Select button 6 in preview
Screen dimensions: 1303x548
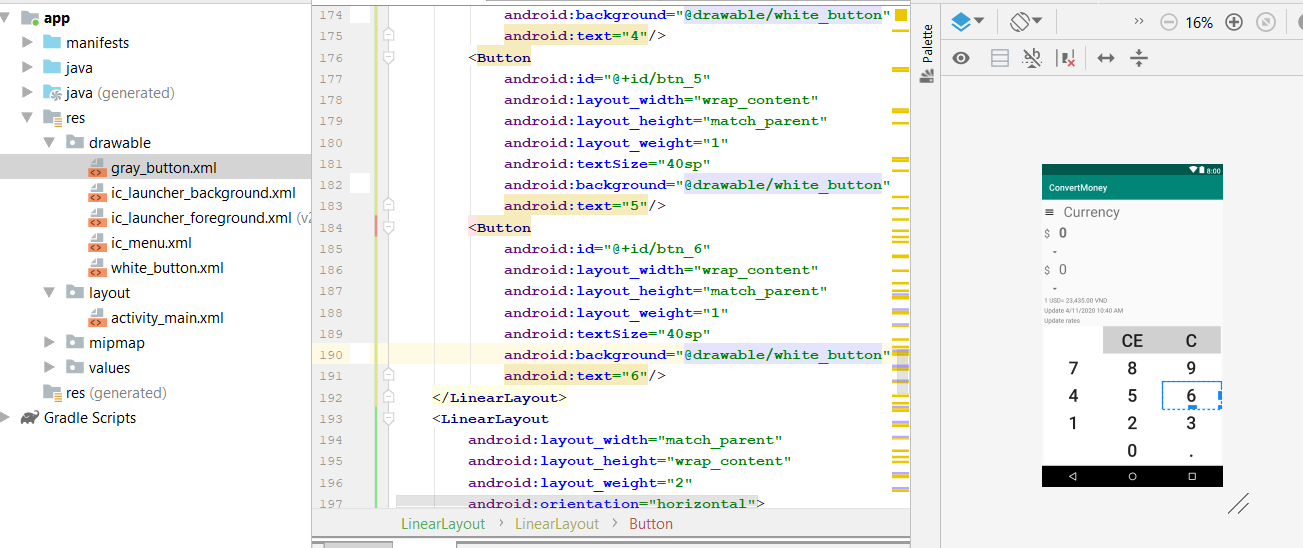coord(1191,396)
